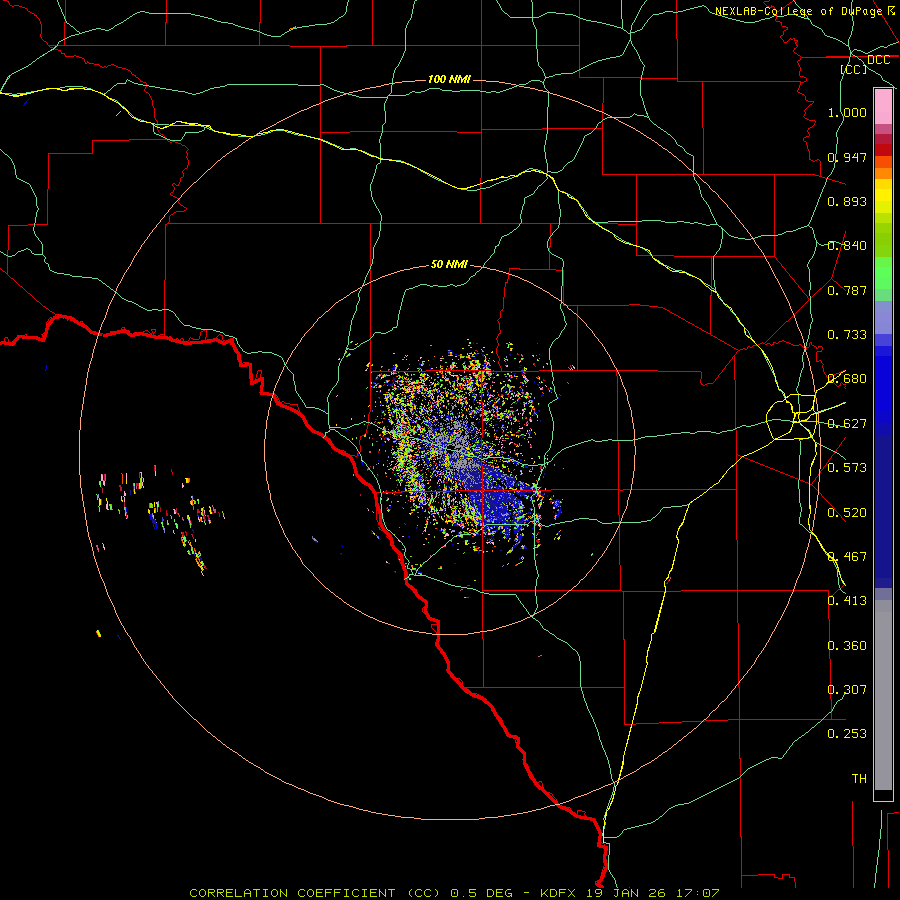Click the 0.627 legend value
900x900 pixels.
[x=847, y=424]
